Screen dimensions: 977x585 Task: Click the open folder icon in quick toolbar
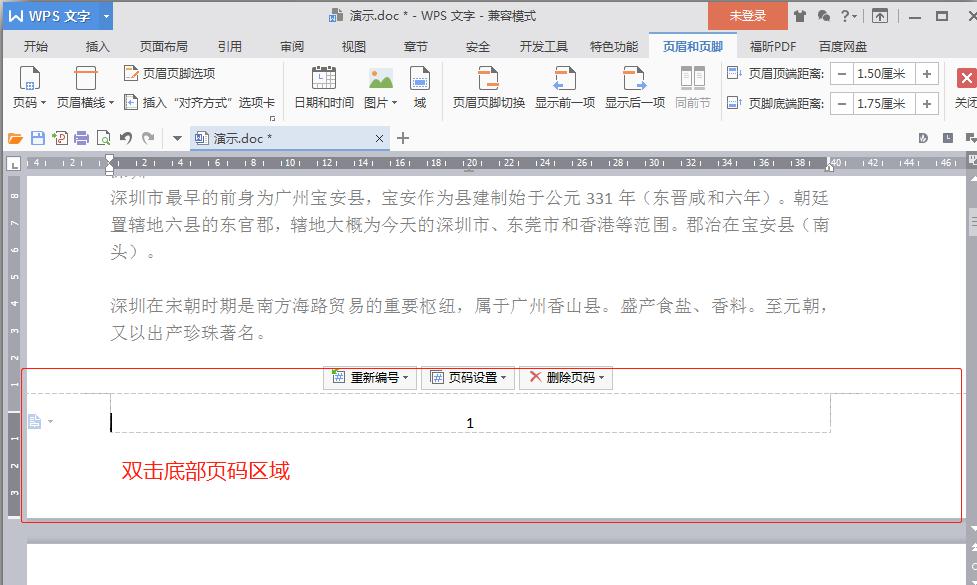point(16,138)
